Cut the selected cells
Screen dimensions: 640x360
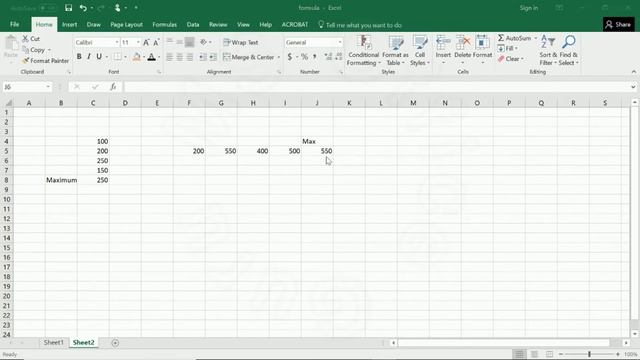pyautogui.click(x=31, y=39)
